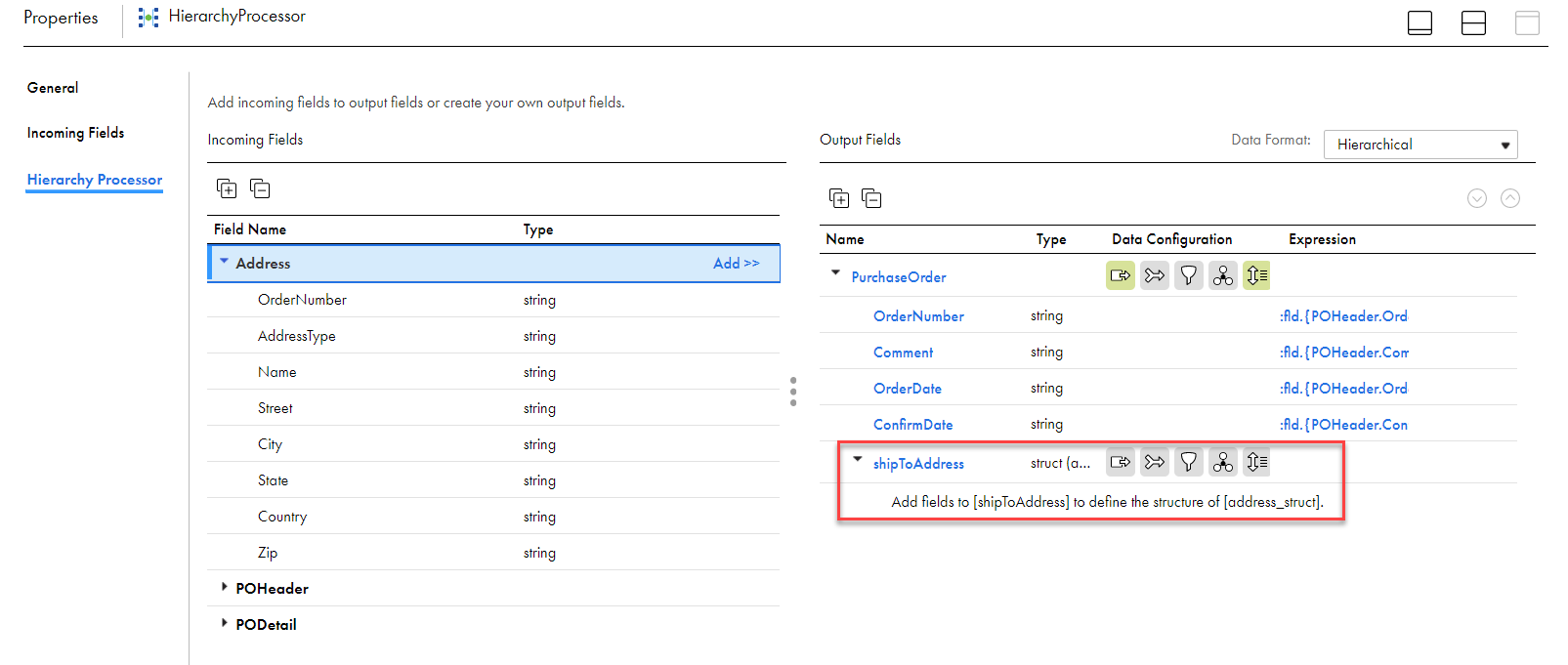This screenshot has height=665, width=1568.
Task: Click the Properties panel title
Action: click(61, 19)
